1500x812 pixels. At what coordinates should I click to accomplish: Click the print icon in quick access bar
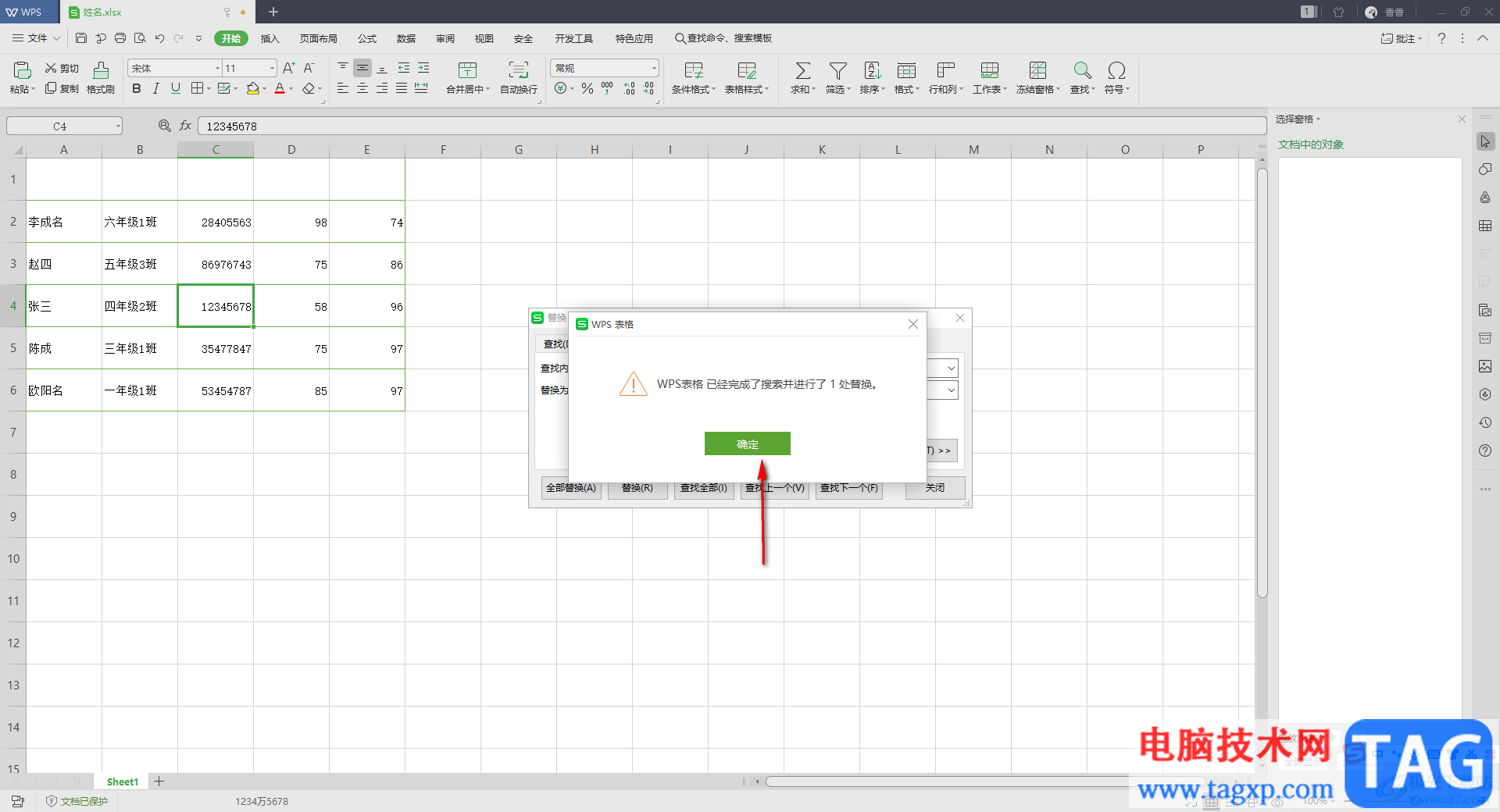[x=120, y=38]
